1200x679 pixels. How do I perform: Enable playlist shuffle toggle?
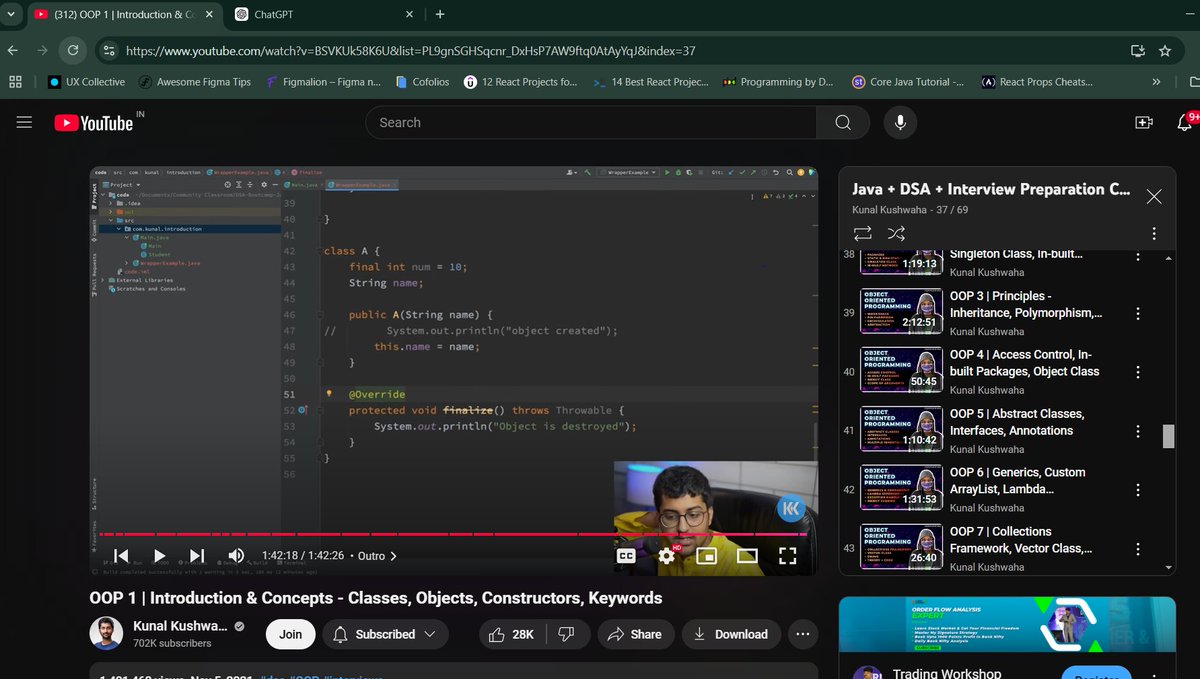[896, 232]
